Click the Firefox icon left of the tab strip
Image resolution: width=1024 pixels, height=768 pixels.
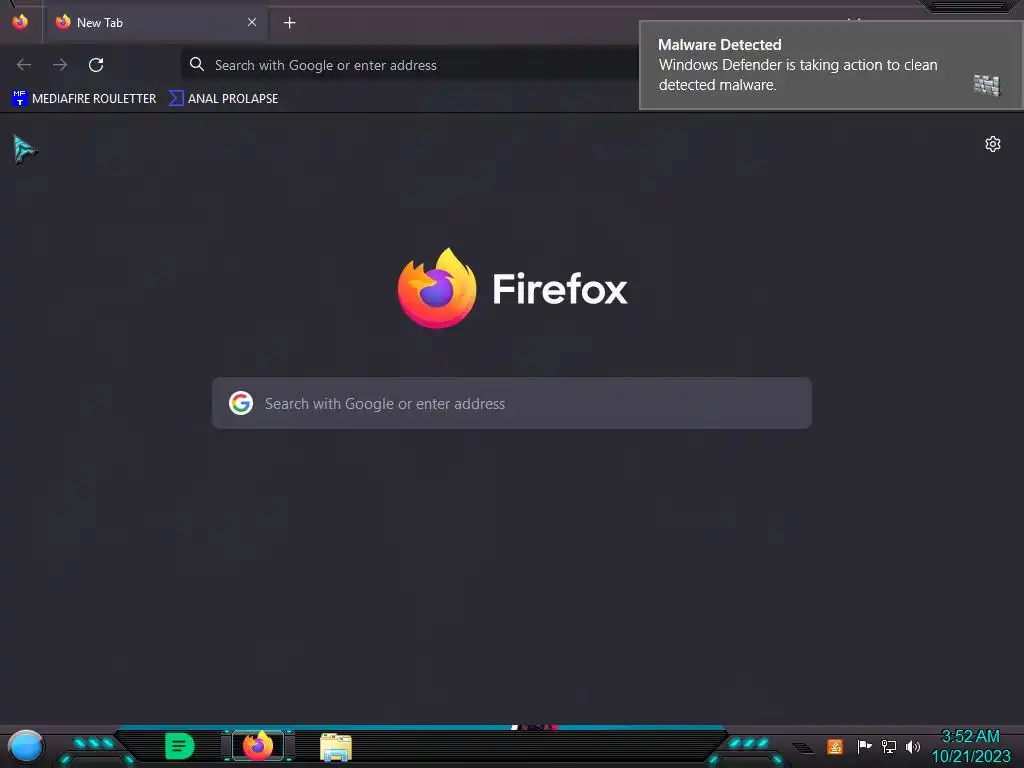click(20, 22)
